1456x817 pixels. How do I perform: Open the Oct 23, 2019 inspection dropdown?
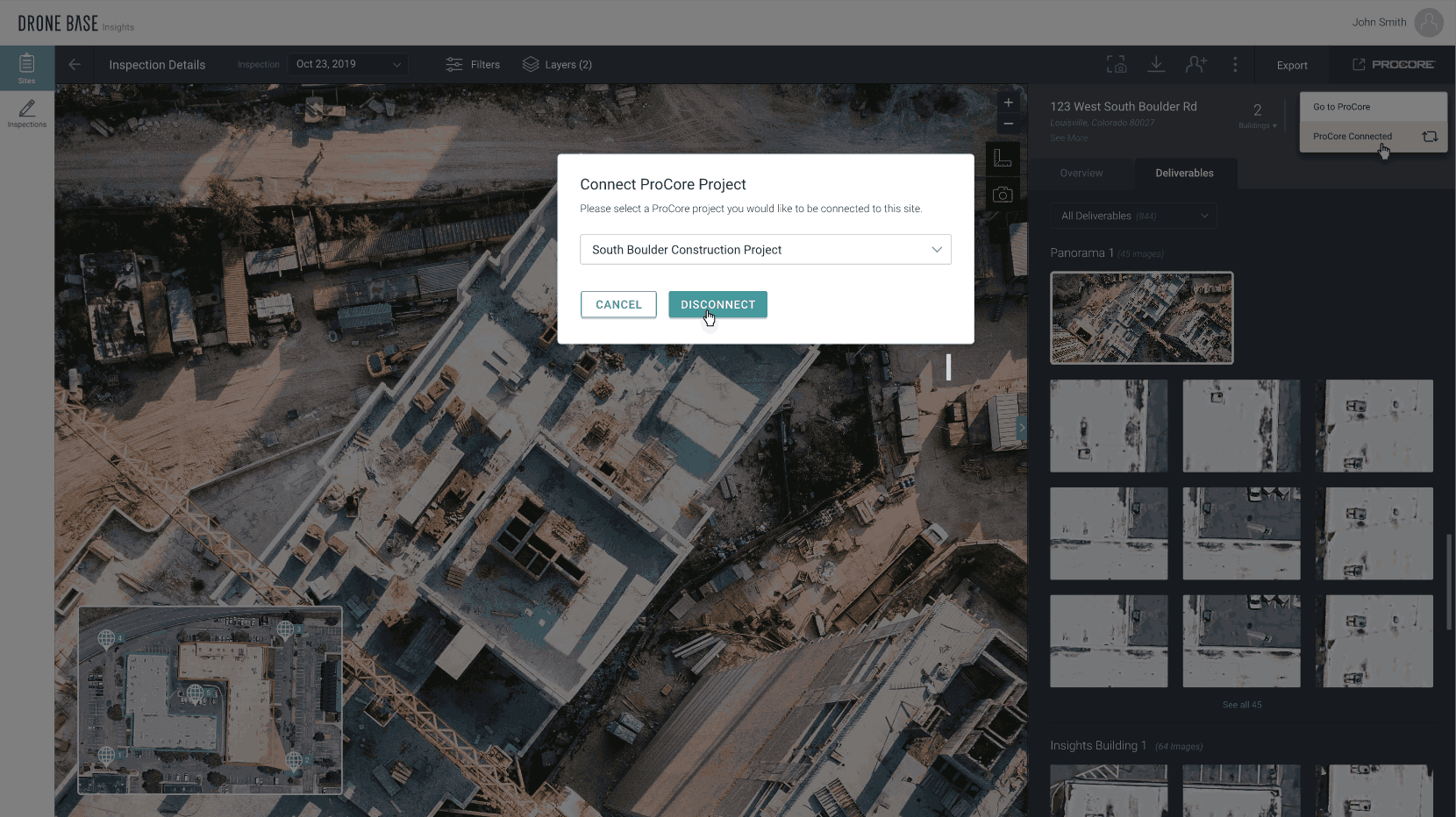(x=348, y=64)
